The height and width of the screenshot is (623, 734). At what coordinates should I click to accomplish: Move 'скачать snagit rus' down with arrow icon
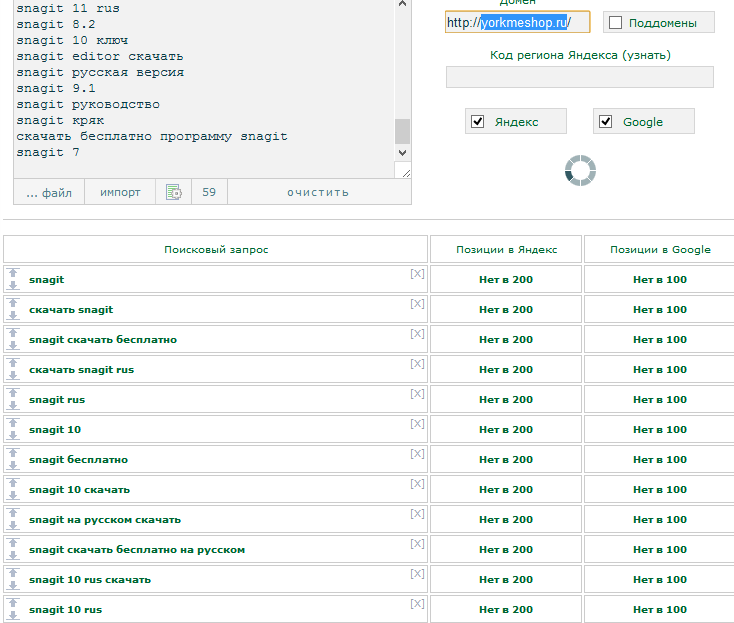click(13, 375)
